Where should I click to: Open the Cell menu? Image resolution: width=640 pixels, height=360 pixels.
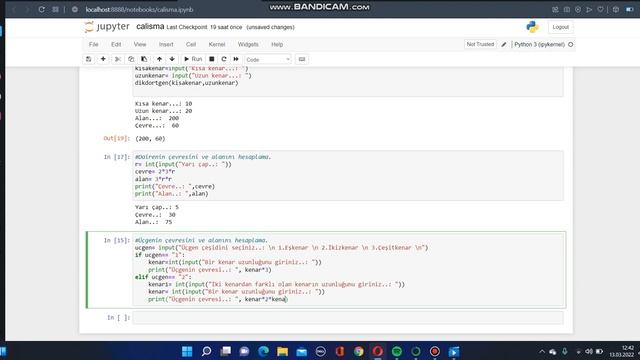point(191,44)
